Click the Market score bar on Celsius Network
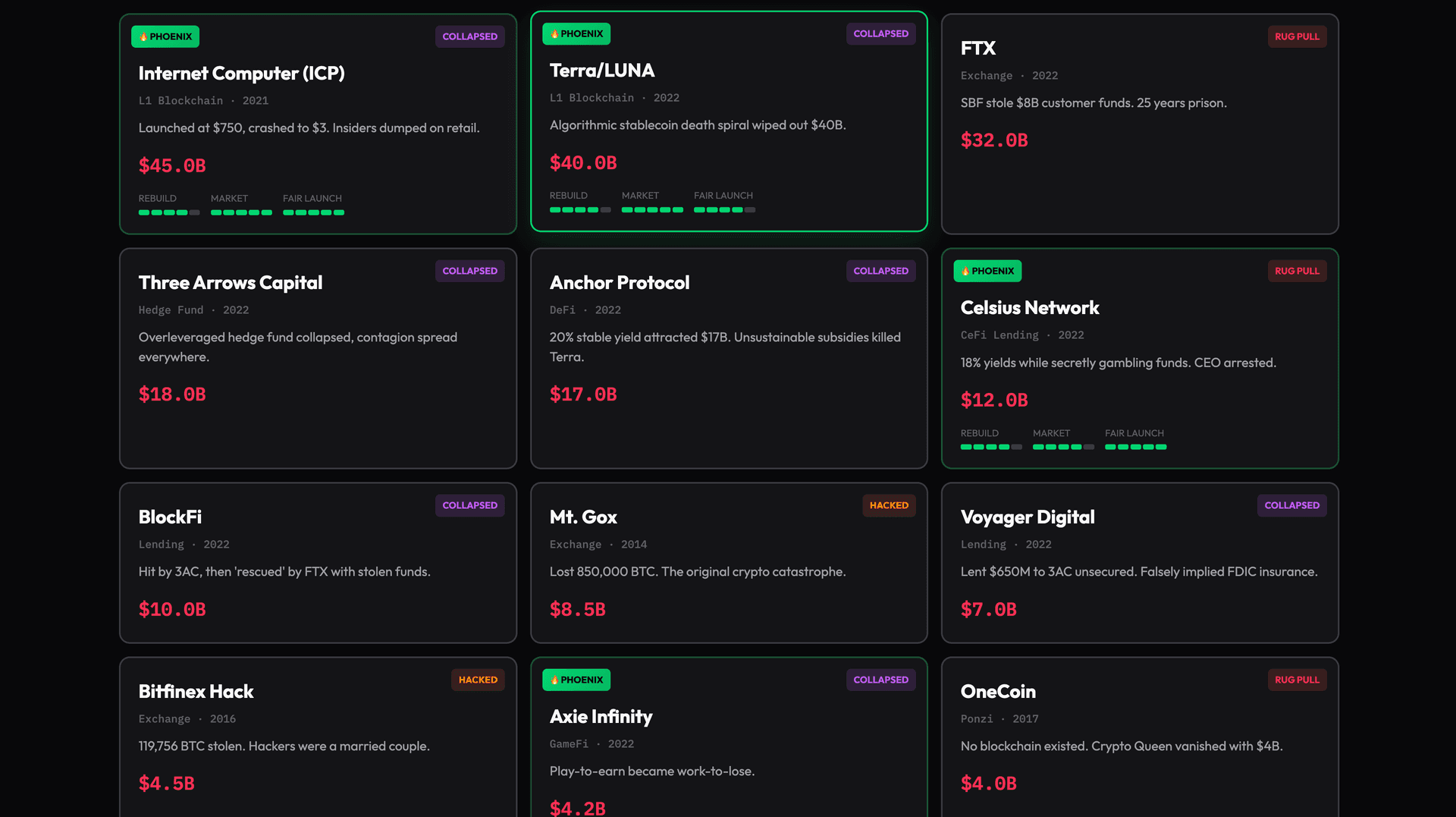Screen dimensions: 1456x817 pyautogui.click(x=1063, y=447)
